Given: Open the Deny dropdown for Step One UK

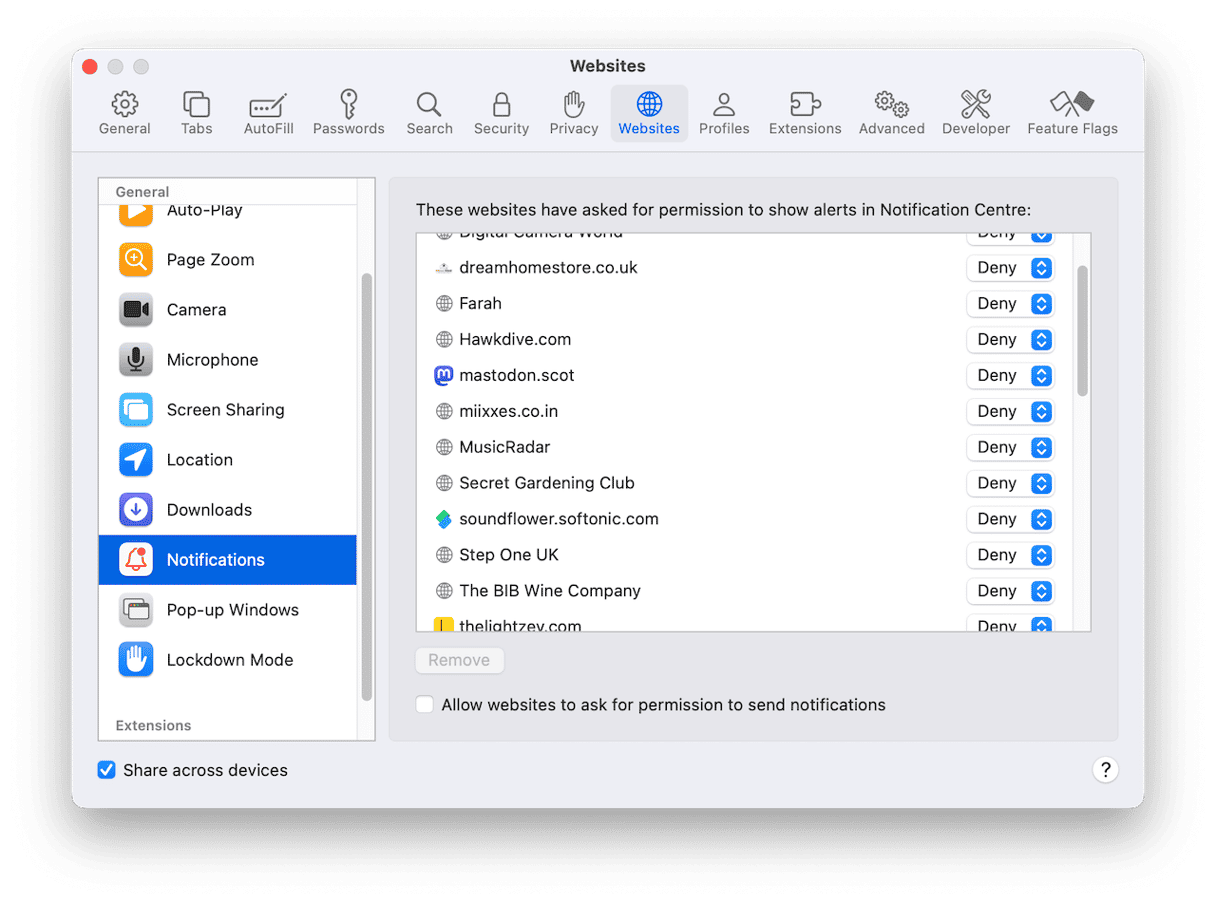Looking at the screenshot, I should click(1010, 555).
